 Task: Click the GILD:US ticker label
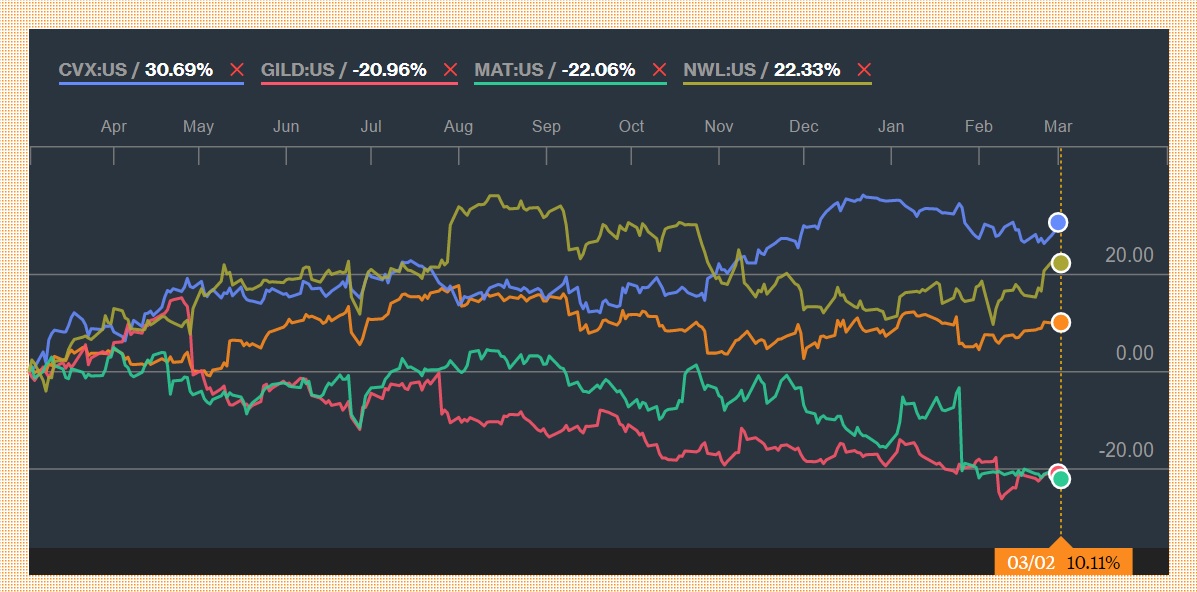pos(298,70)
